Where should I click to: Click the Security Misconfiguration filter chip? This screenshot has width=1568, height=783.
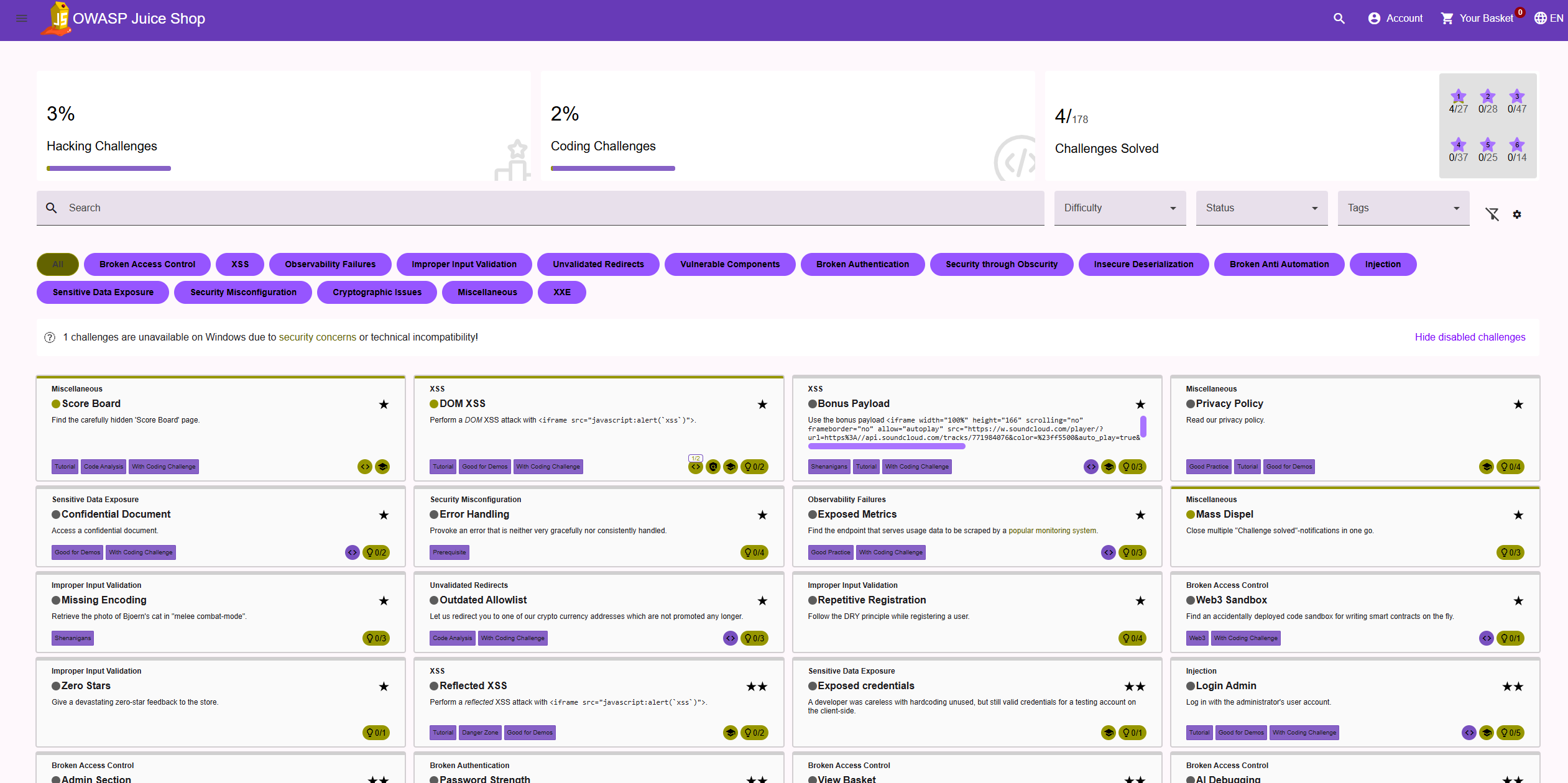[x=243, y=292]
